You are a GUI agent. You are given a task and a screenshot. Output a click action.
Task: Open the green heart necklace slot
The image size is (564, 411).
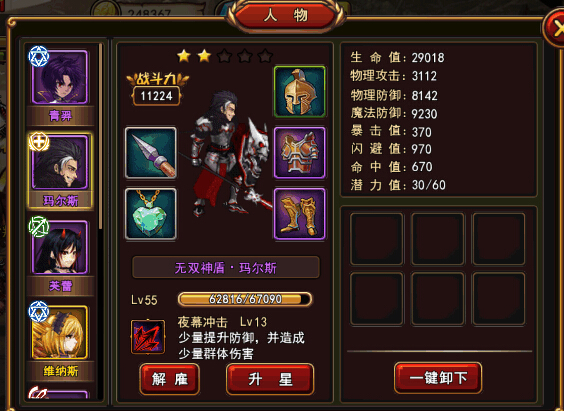(x=151, y=214)
